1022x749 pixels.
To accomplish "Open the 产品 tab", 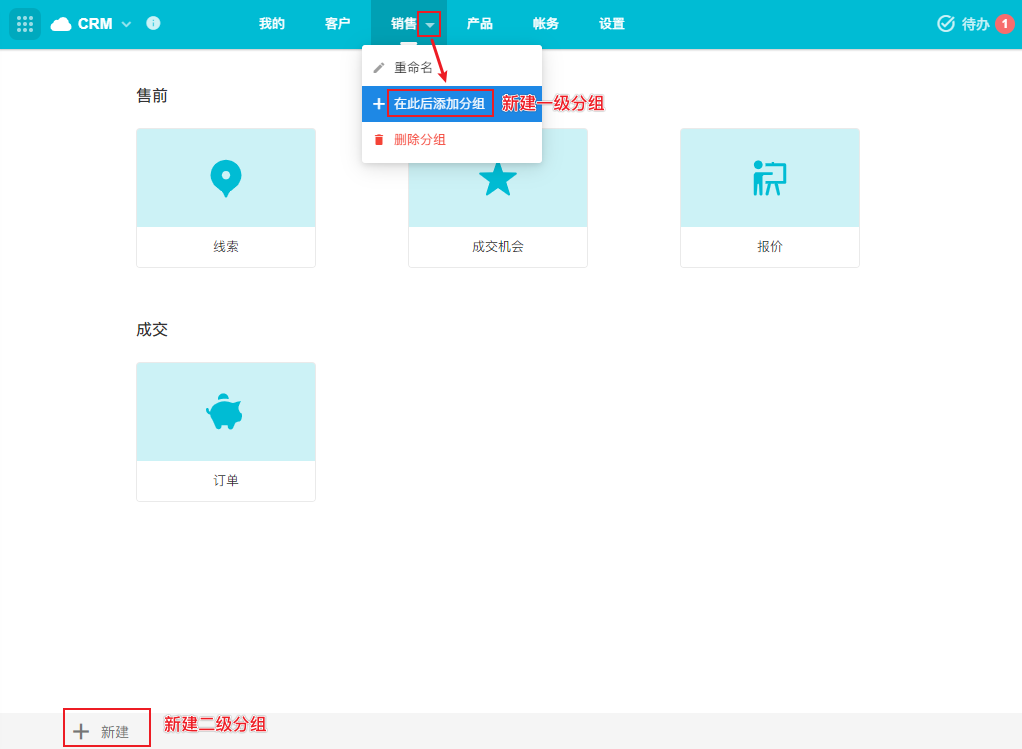I will tap(480, 24).
